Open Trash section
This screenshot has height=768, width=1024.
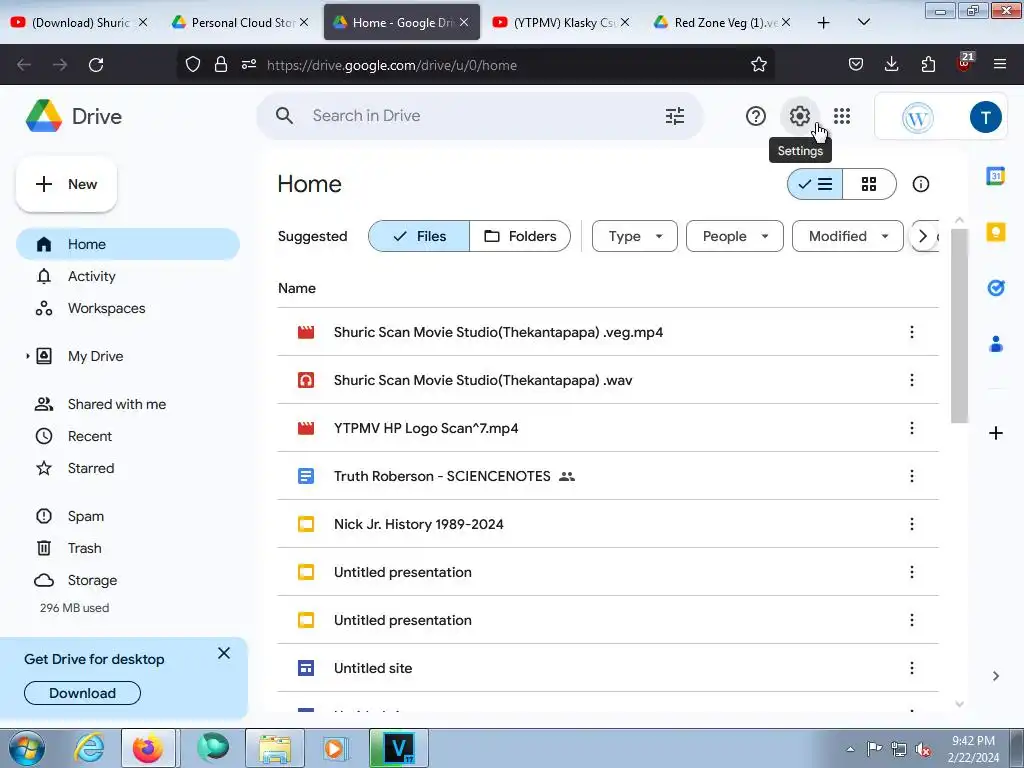tap(128, 548)
